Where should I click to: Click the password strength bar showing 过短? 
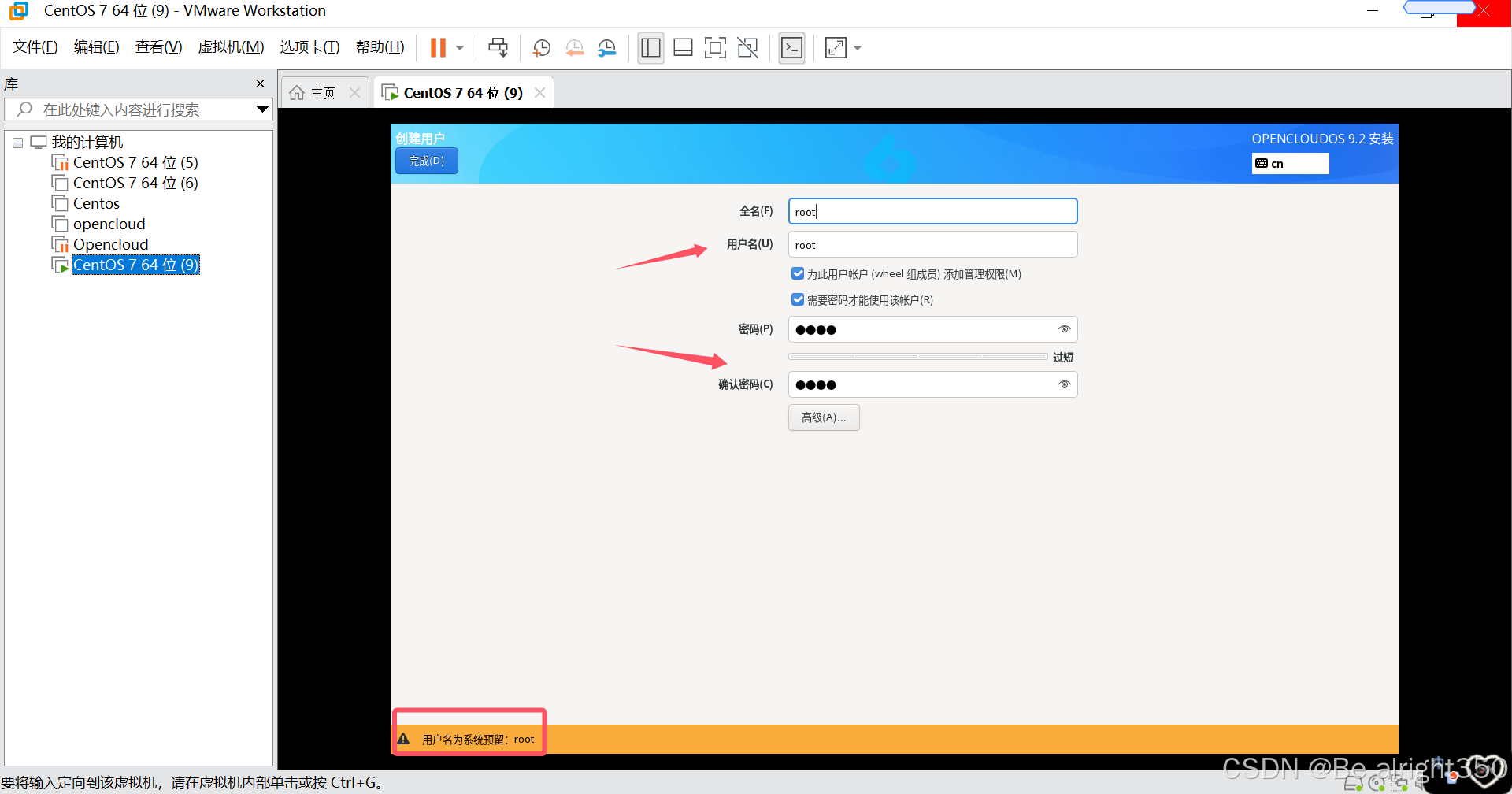917,356
